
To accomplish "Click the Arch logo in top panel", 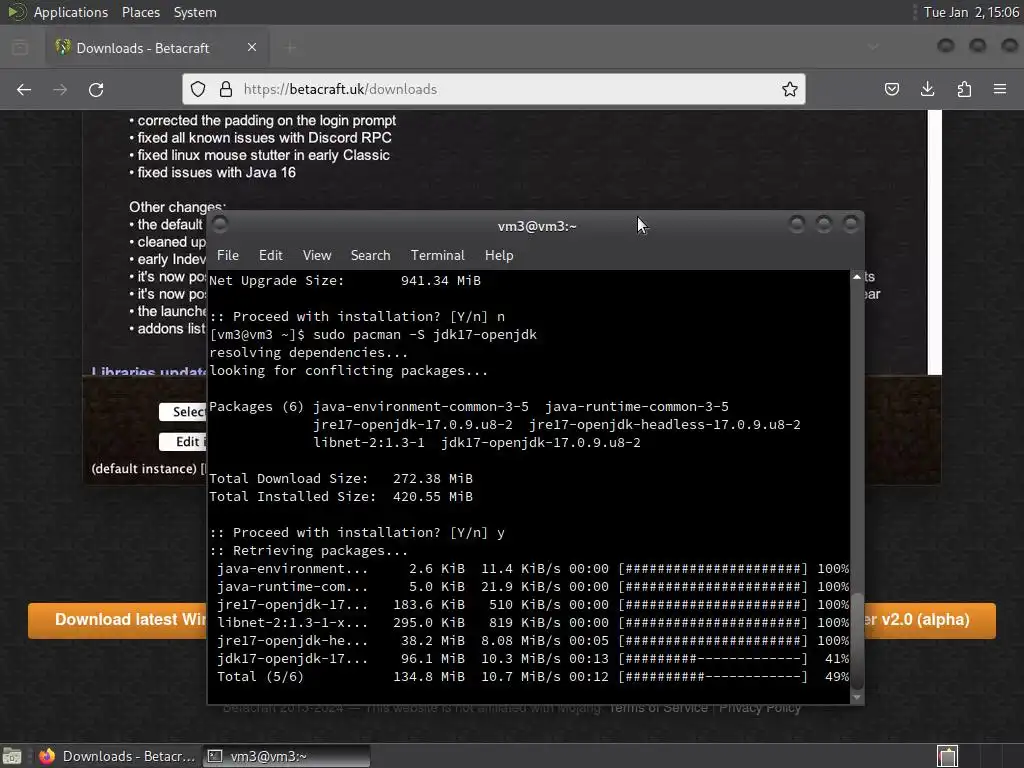I will tap(15, 12).
